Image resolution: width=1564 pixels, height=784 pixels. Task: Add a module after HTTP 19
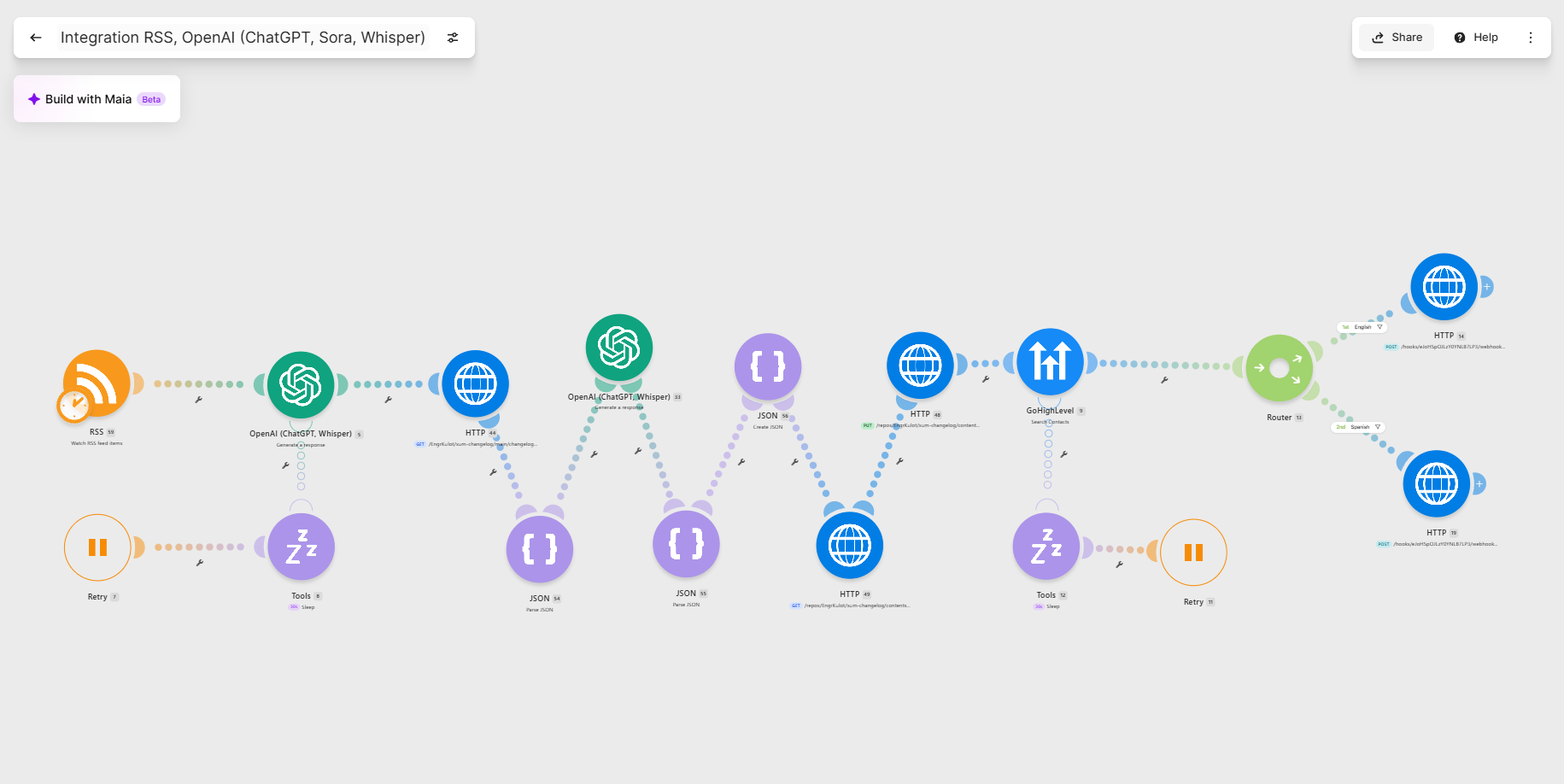1479,483
